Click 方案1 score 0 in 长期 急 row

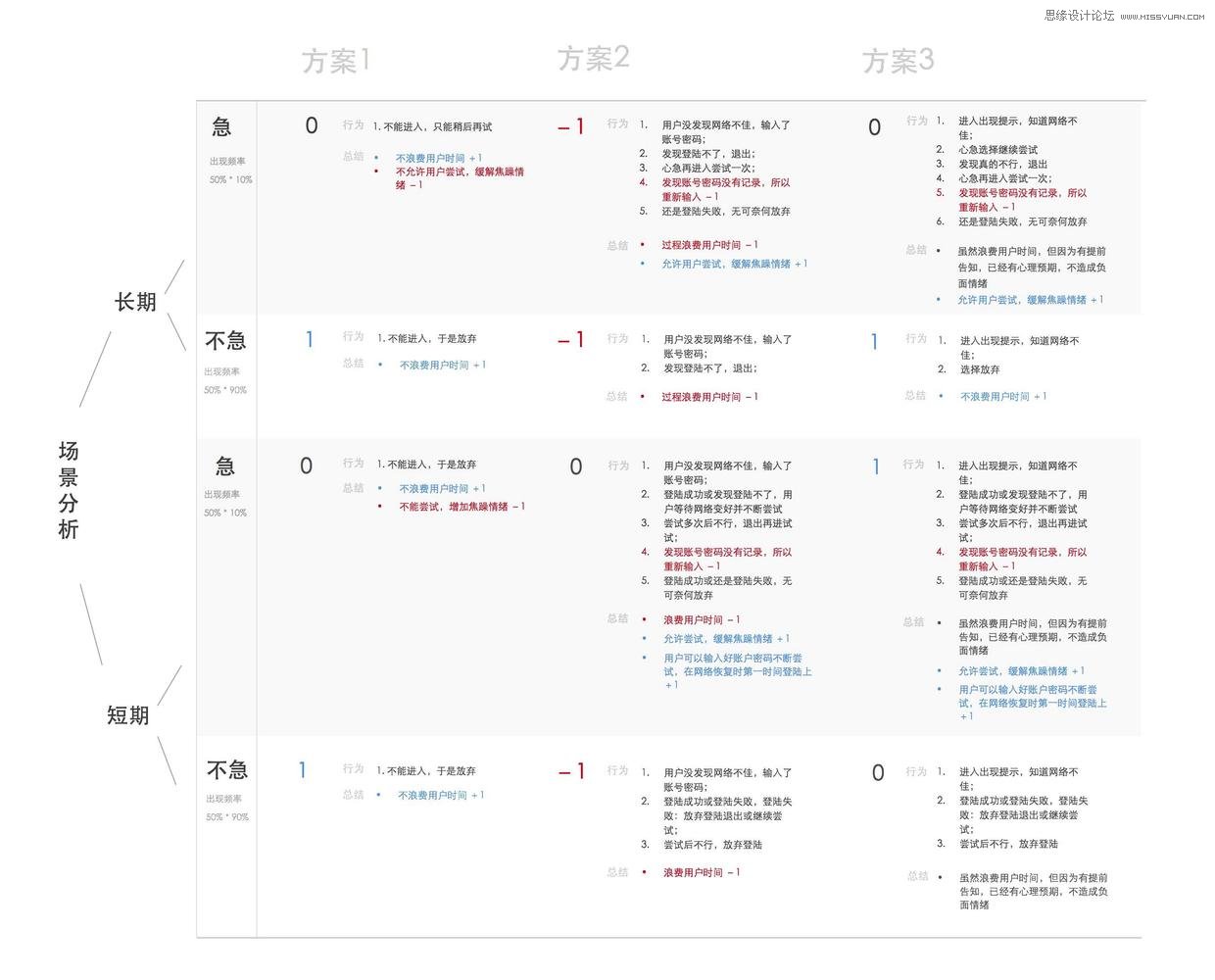click(312, 125)
